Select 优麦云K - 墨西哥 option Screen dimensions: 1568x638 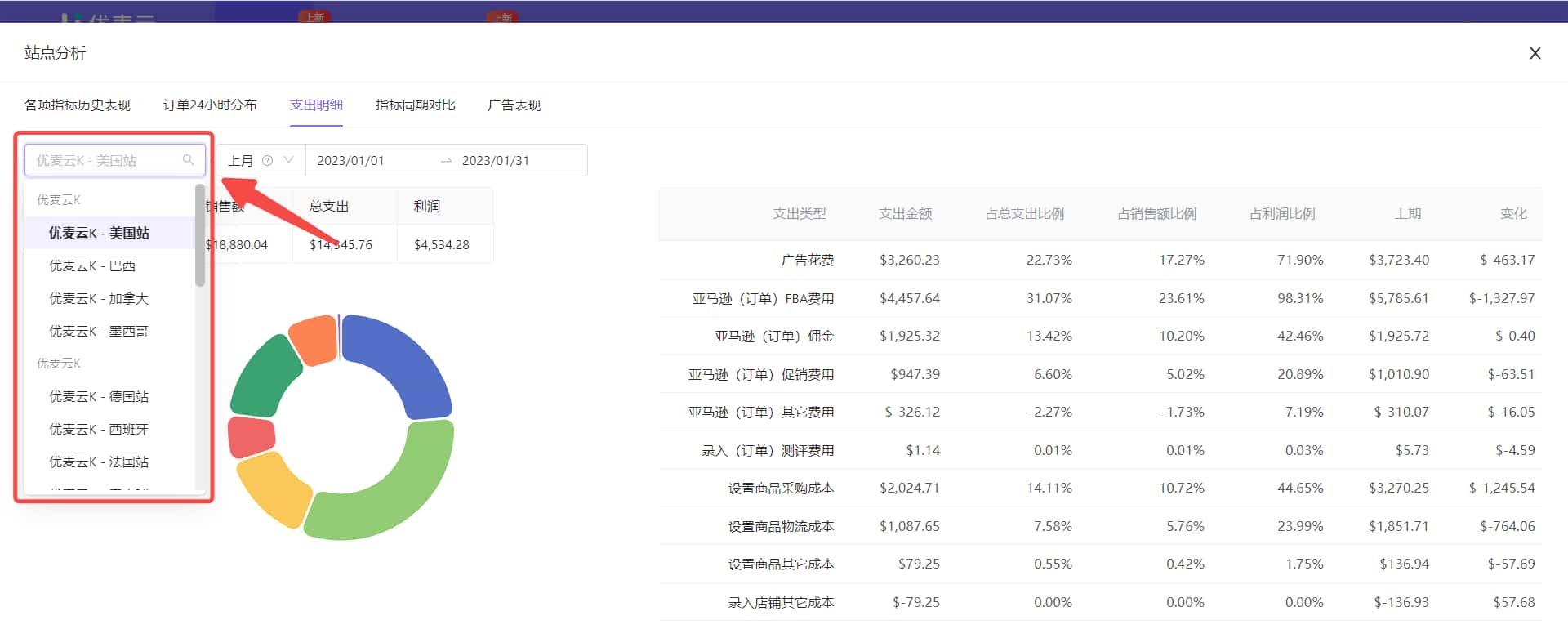(x=110, y=331)
